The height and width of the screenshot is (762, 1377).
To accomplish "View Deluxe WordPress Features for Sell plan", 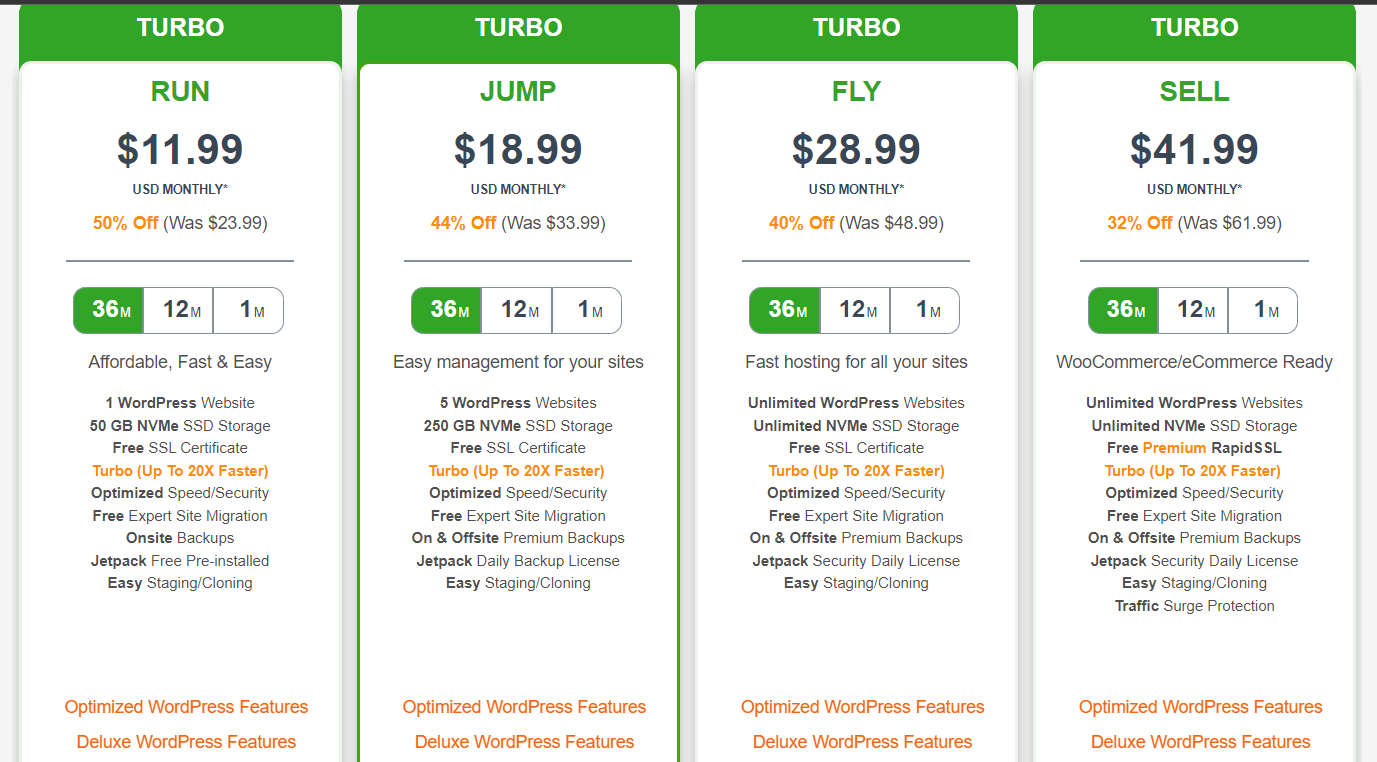I will [1200, 742].
